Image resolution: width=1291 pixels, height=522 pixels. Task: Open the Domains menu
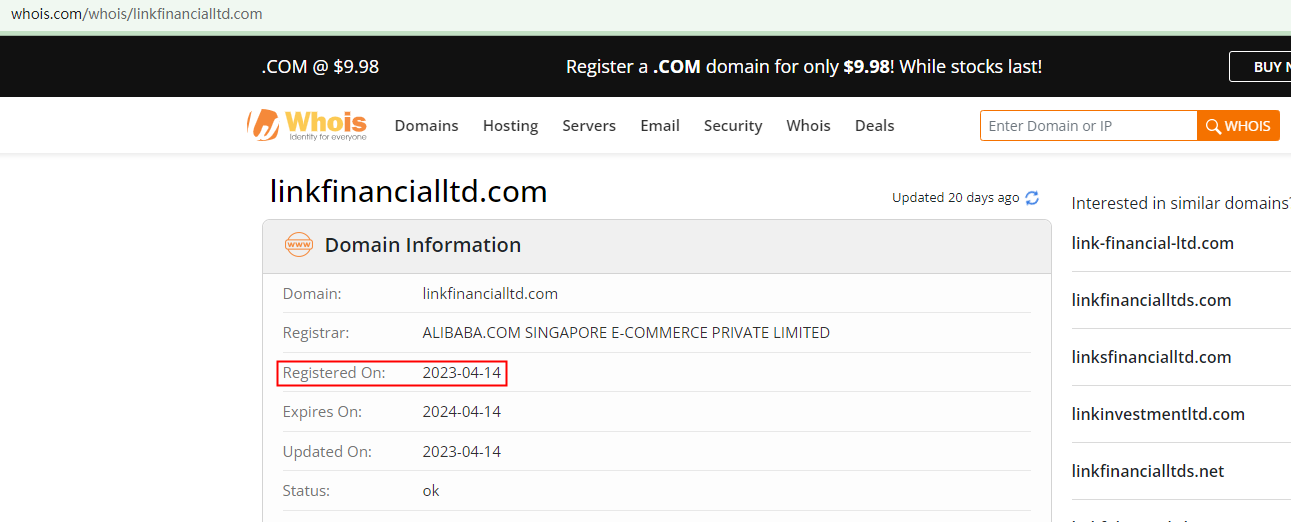click(426, 126)
